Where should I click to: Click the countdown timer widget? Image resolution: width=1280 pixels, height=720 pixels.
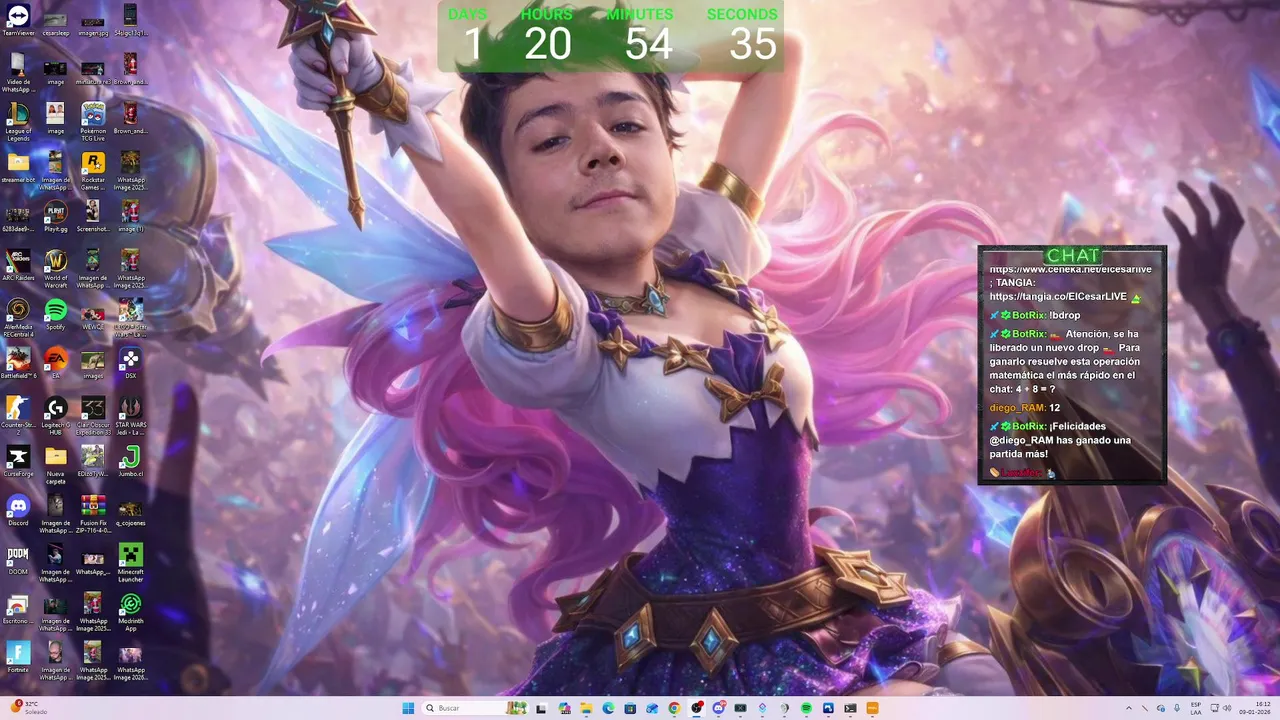pyautogui.click(x=611, y=37)
